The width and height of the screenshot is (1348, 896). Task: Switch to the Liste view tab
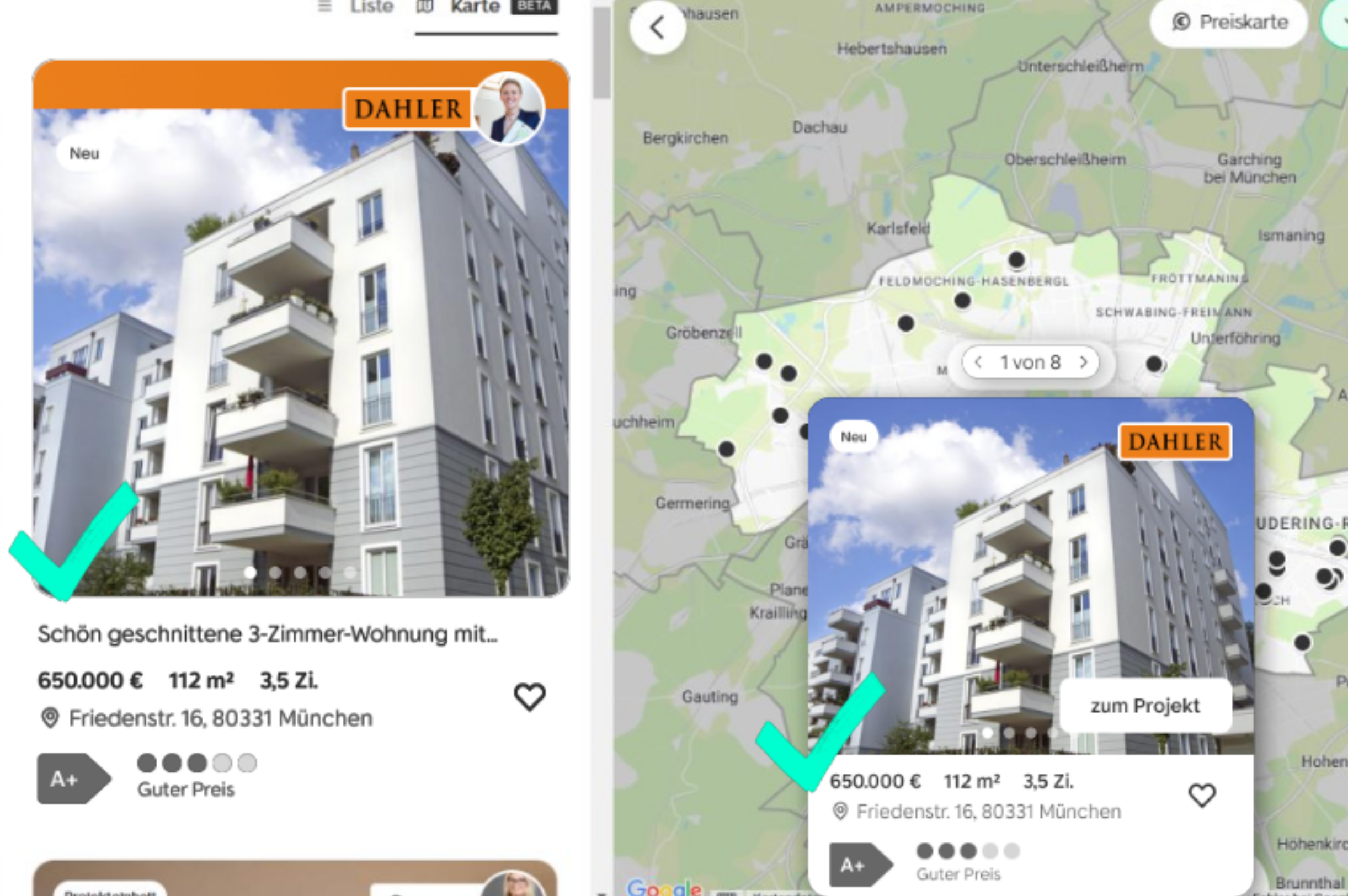pos(356,7)
